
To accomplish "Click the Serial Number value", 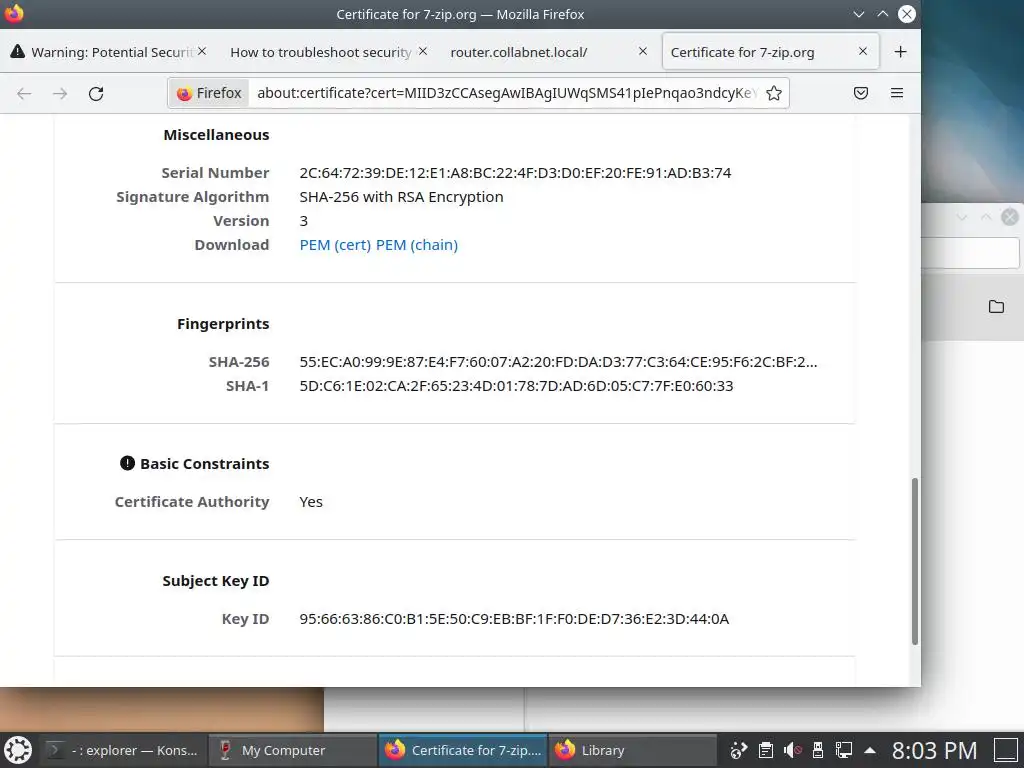I will pos(515,173).
